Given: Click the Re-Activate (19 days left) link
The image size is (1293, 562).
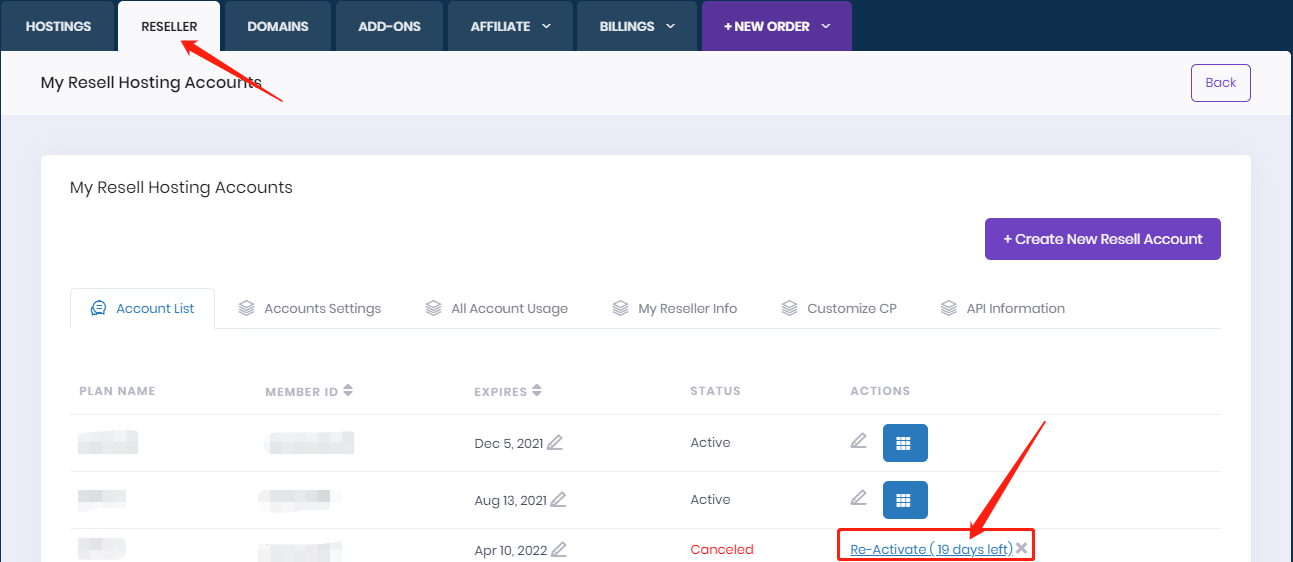Looking at the screenshot, I should pos(931,549).
